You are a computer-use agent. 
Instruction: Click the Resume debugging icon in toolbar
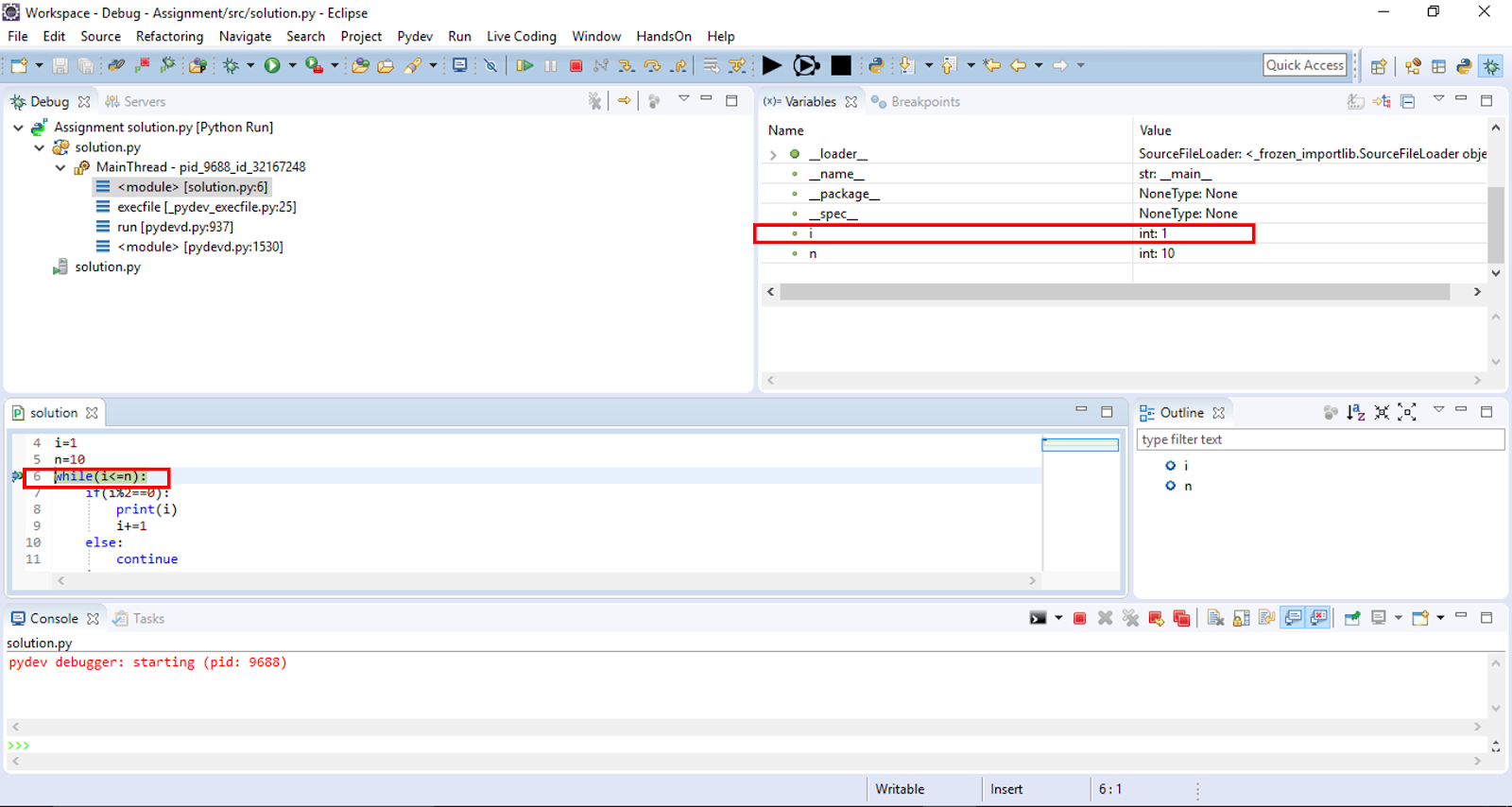(524, 65)
